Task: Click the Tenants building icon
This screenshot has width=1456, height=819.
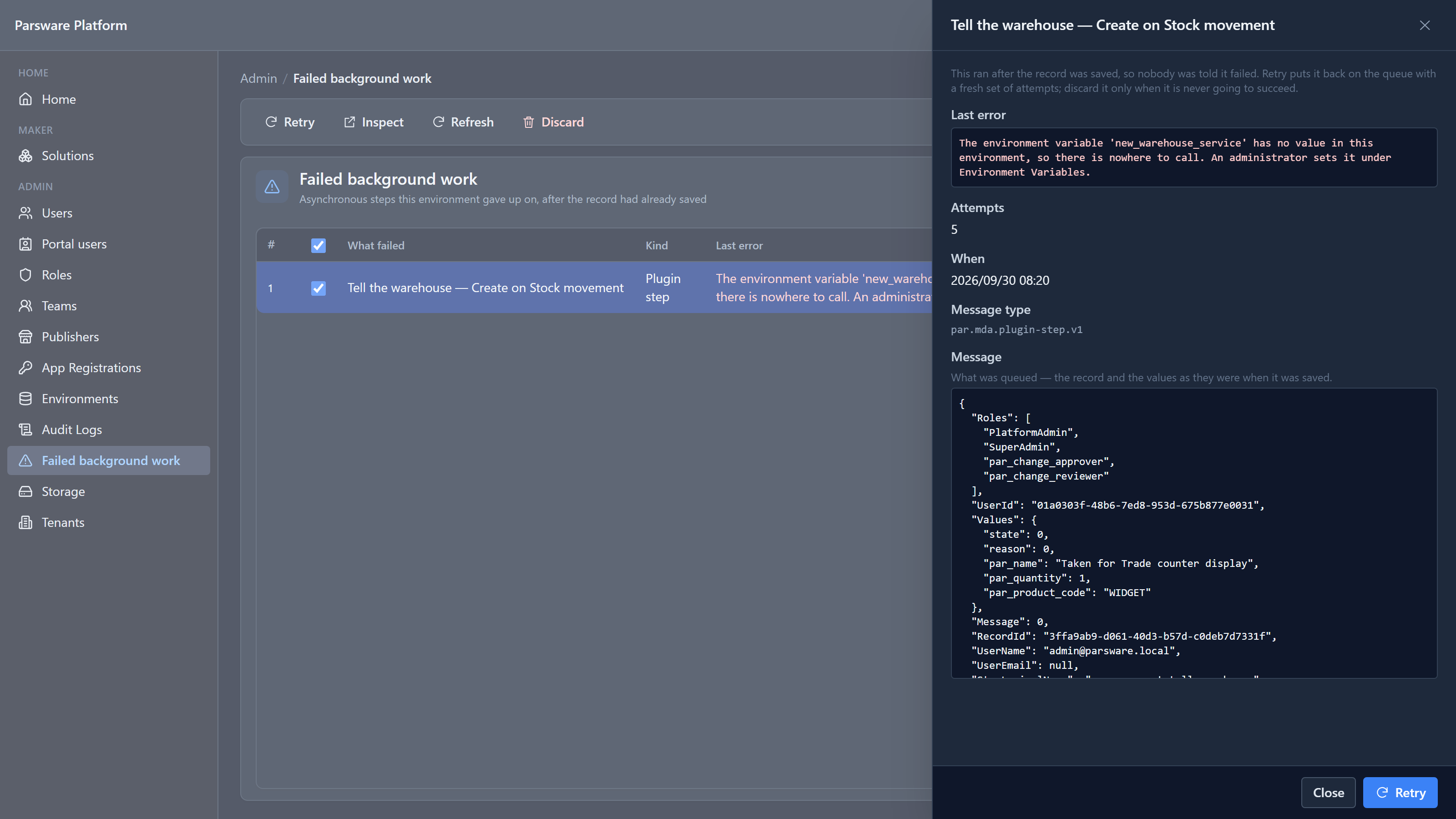Action: click(25, 523)
